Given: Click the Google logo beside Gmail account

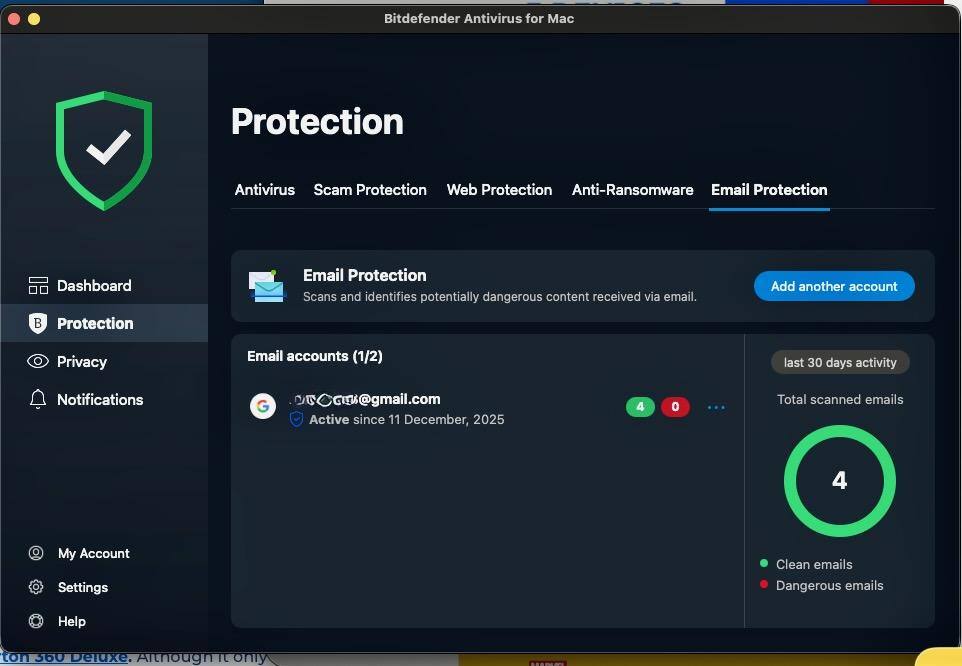Looking at the screenshot, I should (x=263, y=406).
